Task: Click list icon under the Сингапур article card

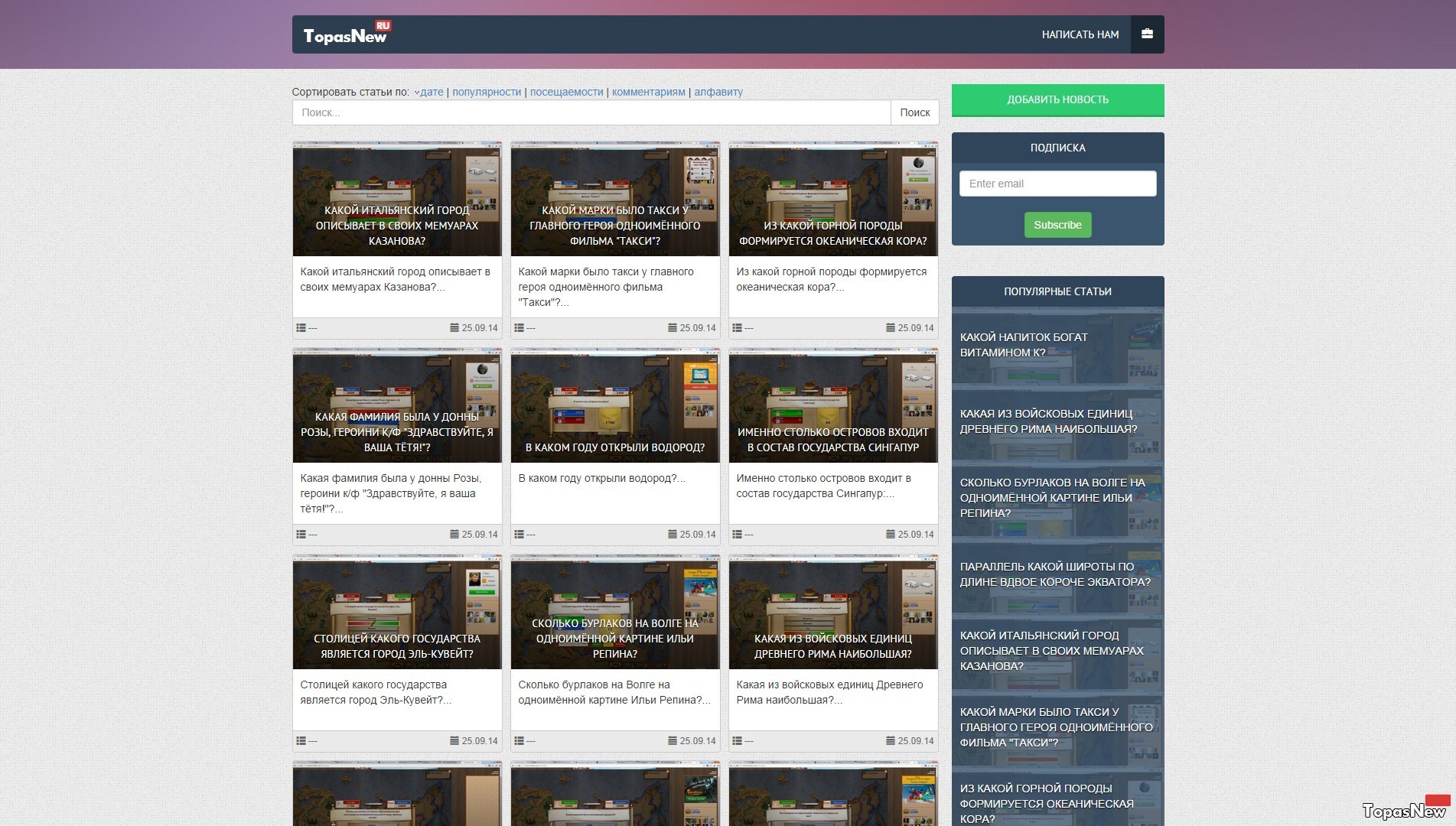Action: pos(737,535)
